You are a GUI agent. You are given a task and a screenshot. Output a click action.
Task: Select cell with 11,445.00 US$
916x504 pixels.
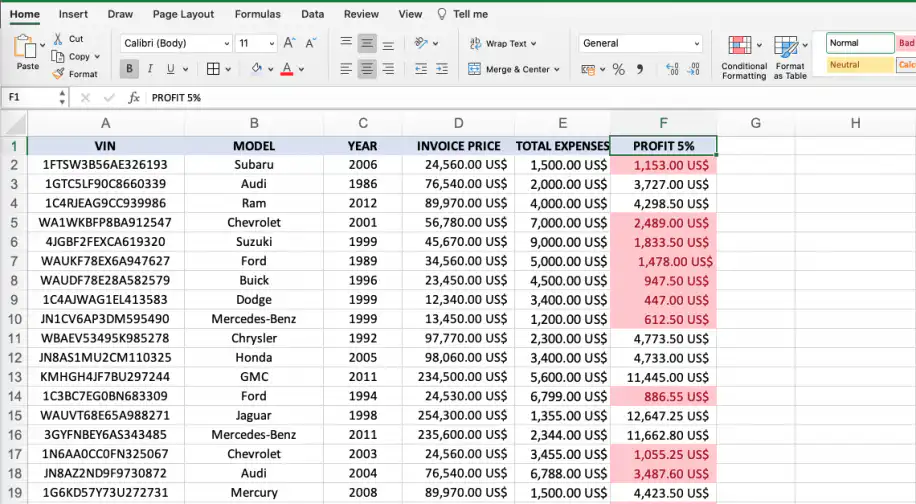(x=664, y=377)
